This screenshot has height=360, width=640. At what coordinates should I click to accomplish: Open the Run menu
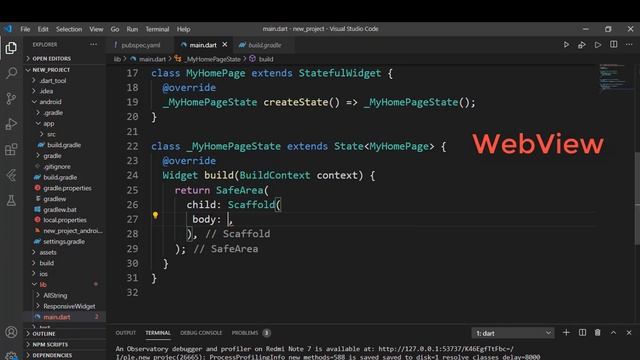132,29
